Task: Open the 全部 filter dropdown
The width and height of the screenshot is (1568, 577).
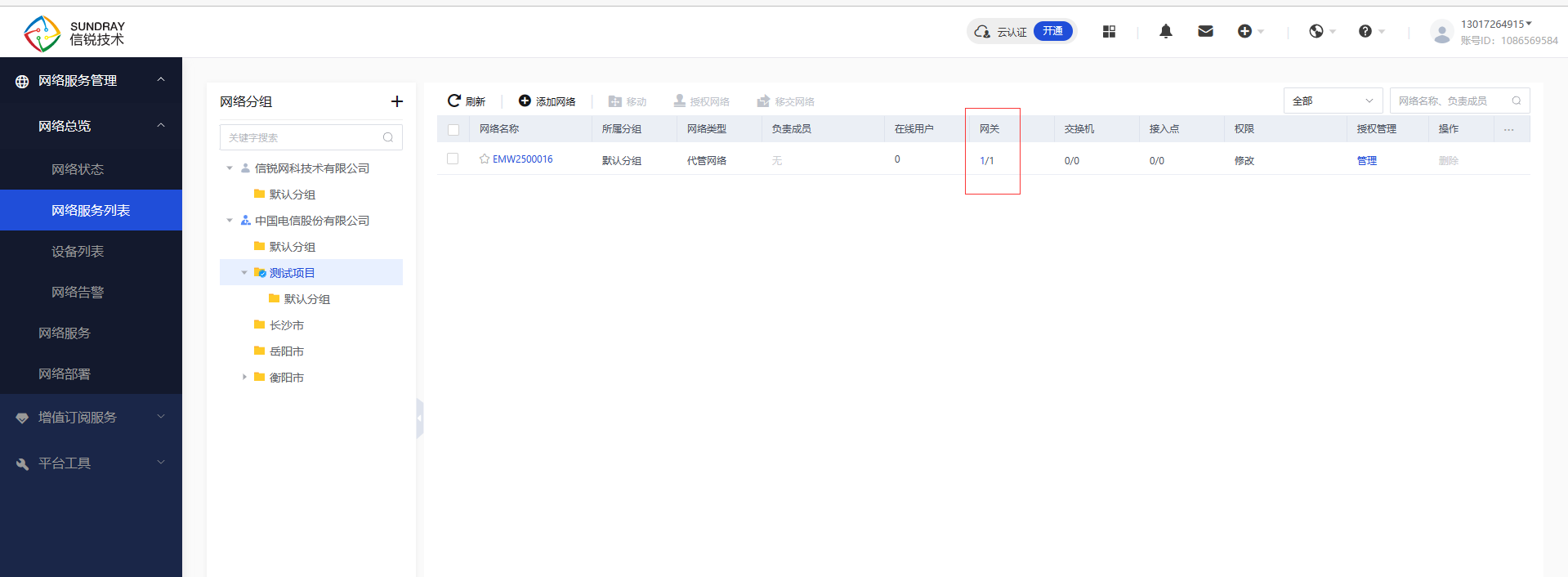Action: [x=1333, y=101]
